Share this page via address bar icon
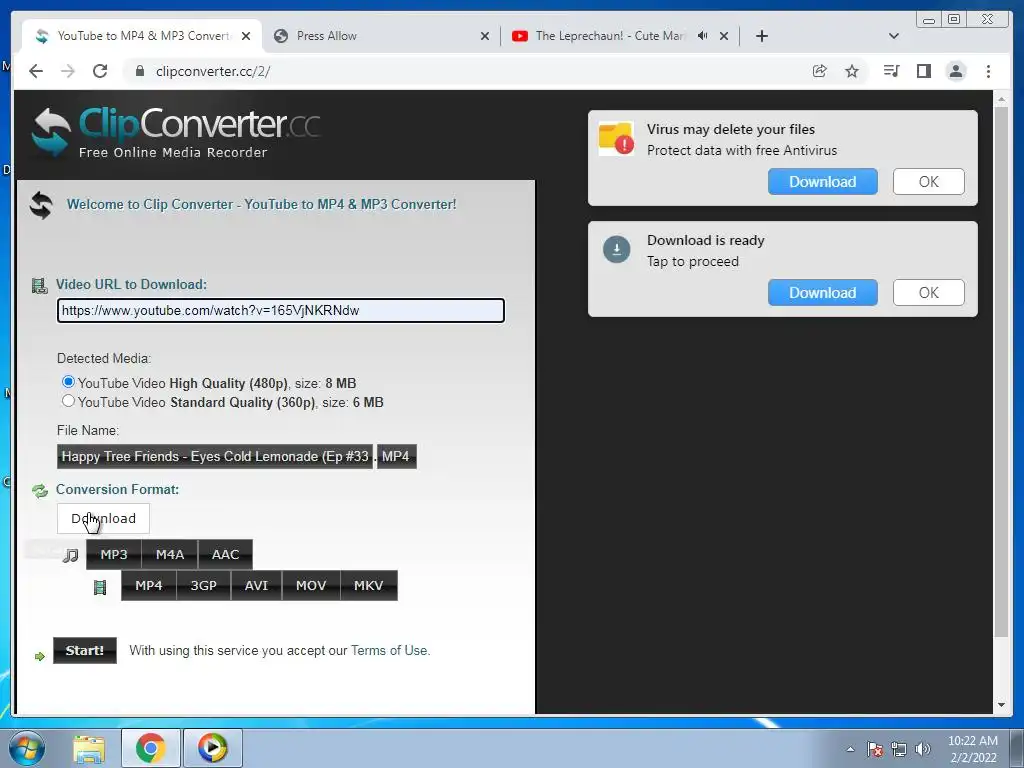1024x768 pixels. [x=820, y=71]
